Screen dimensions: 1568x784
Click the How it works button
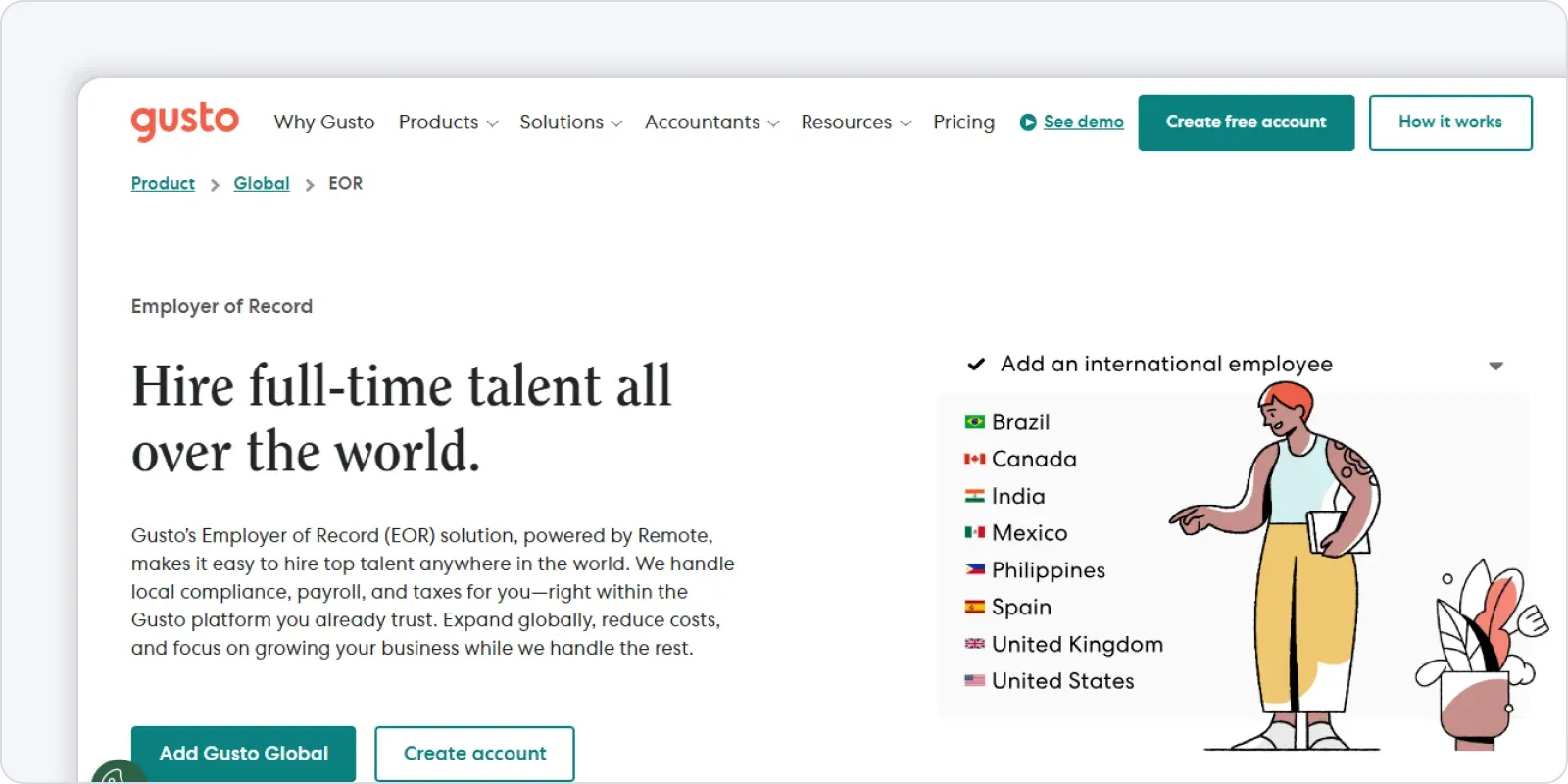[x=1449, y=122]
